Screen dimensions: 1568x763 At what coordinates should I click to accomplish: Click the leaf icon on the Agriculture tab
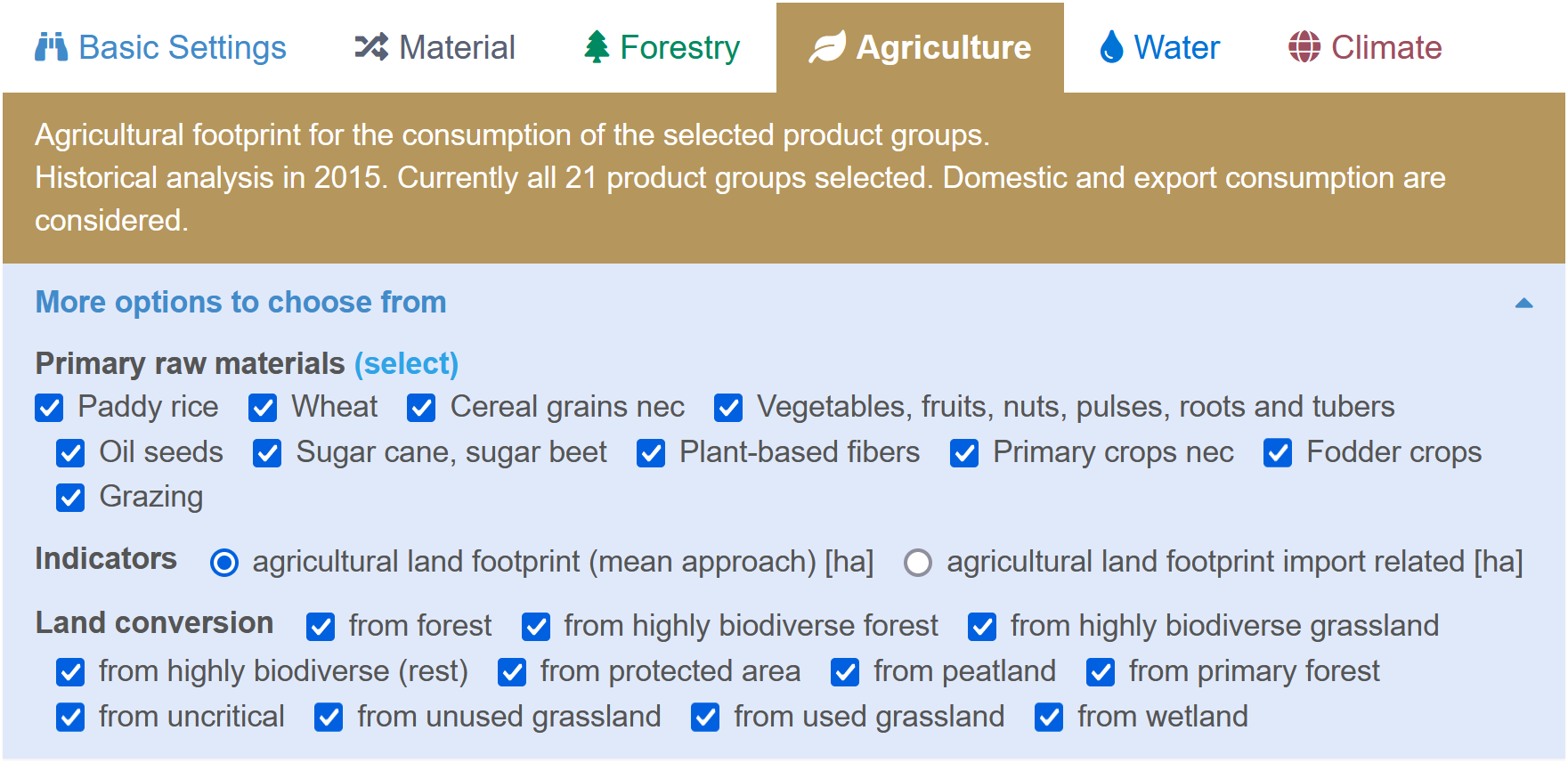click(x=827, y=47)
